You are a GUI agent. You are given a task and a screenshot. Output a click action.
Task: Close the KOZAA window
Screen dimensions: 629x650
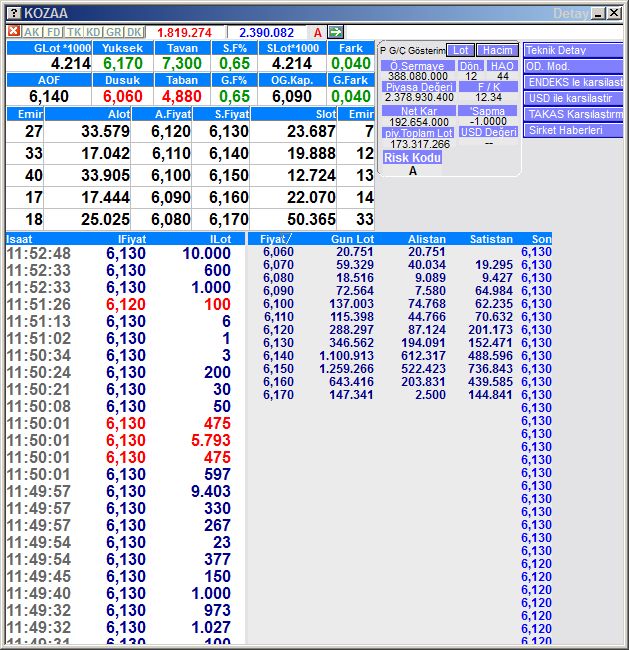click(614, 13)
